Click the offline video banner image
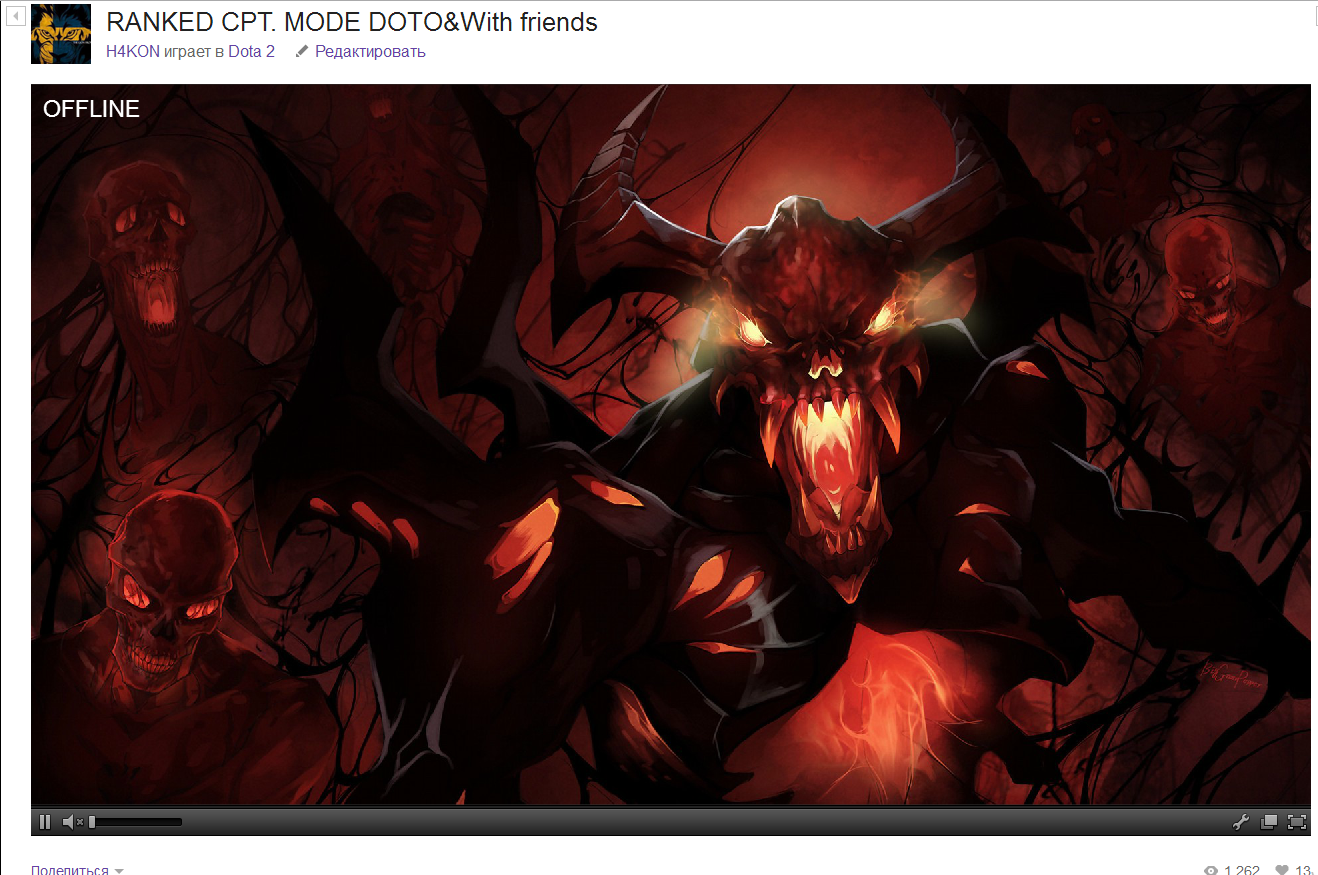This screenshot has width=1318, height=875. point(670,445)
